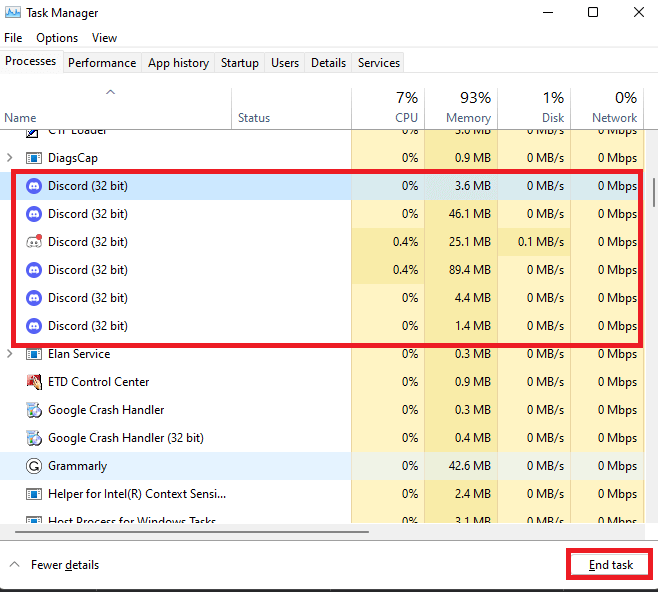658x592 pixels.
Task: Click the vertical scrollbar thumb in process list
Action: (653, 191)
